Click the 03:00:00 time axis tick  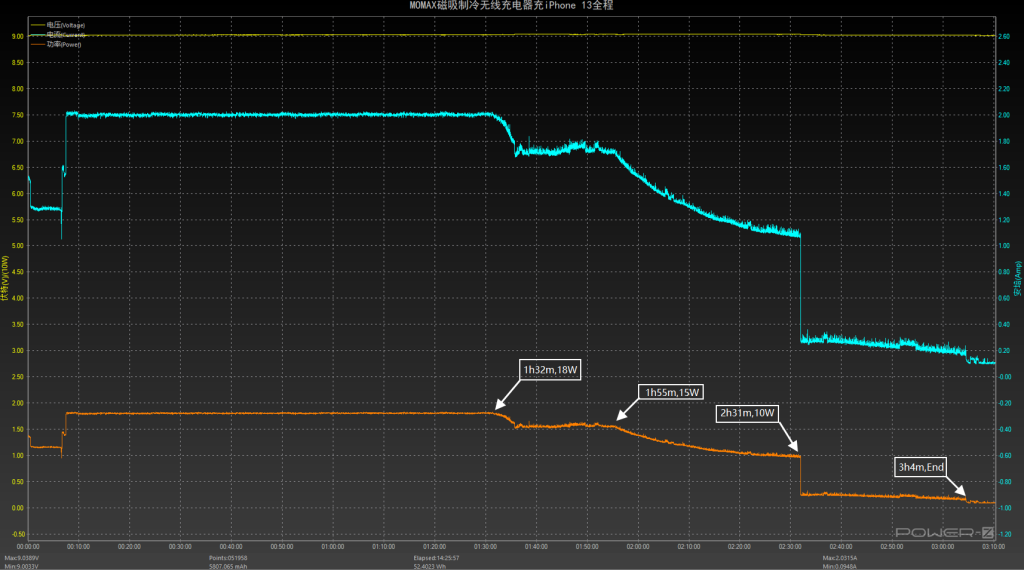coord(942,546)
